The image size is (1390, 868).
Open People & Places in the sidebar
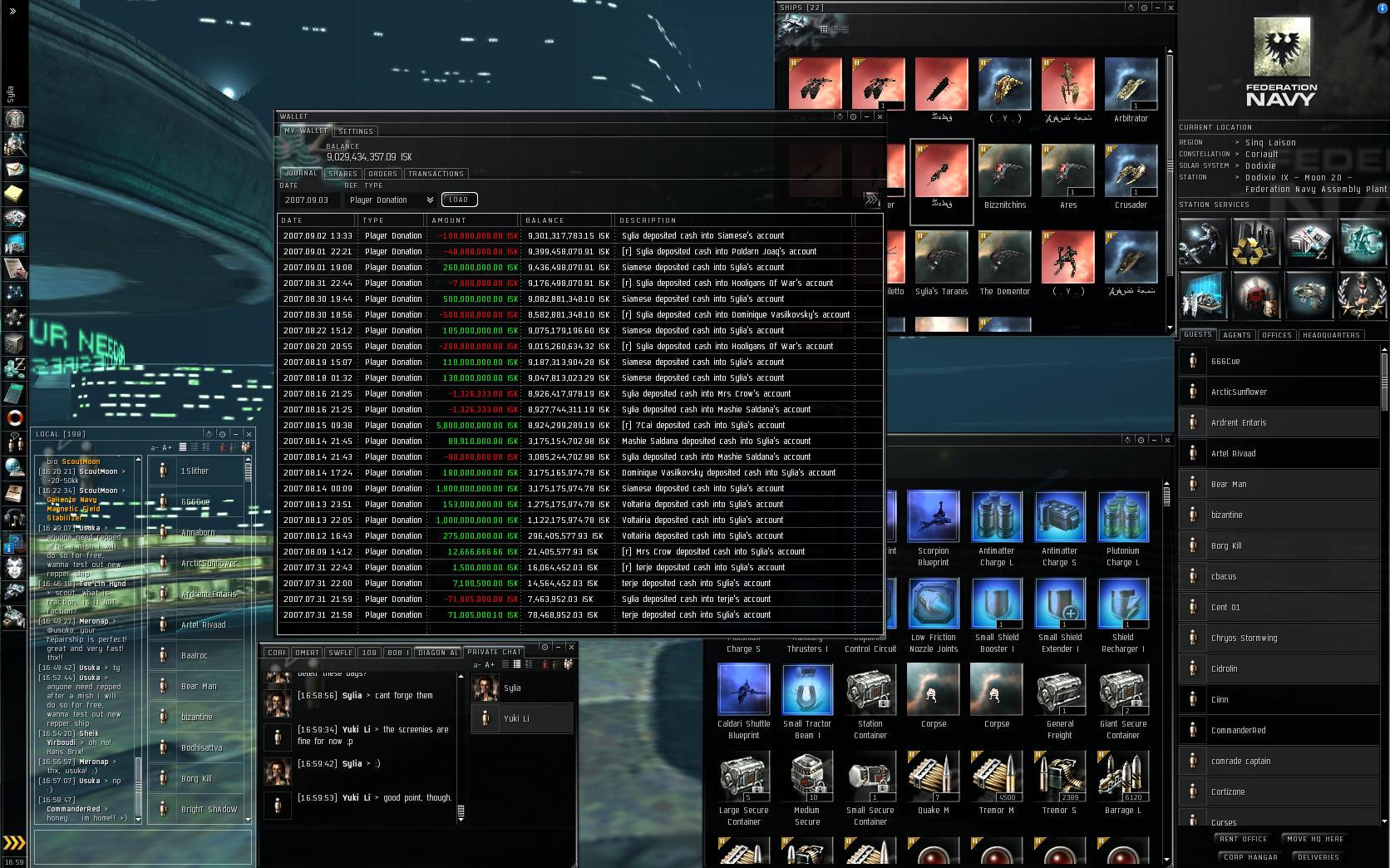tap(14, 144)
